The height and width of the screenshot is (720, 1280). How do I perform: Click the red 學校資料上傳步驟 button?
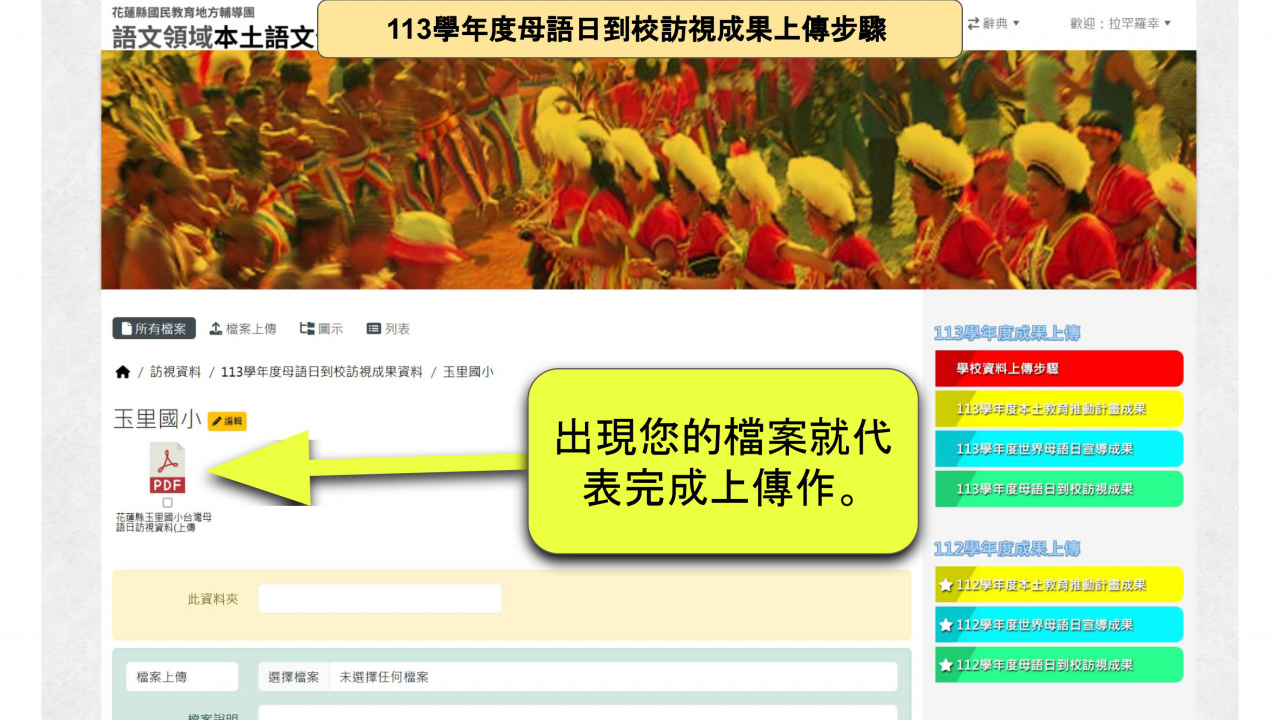[x=1059, y=369]
